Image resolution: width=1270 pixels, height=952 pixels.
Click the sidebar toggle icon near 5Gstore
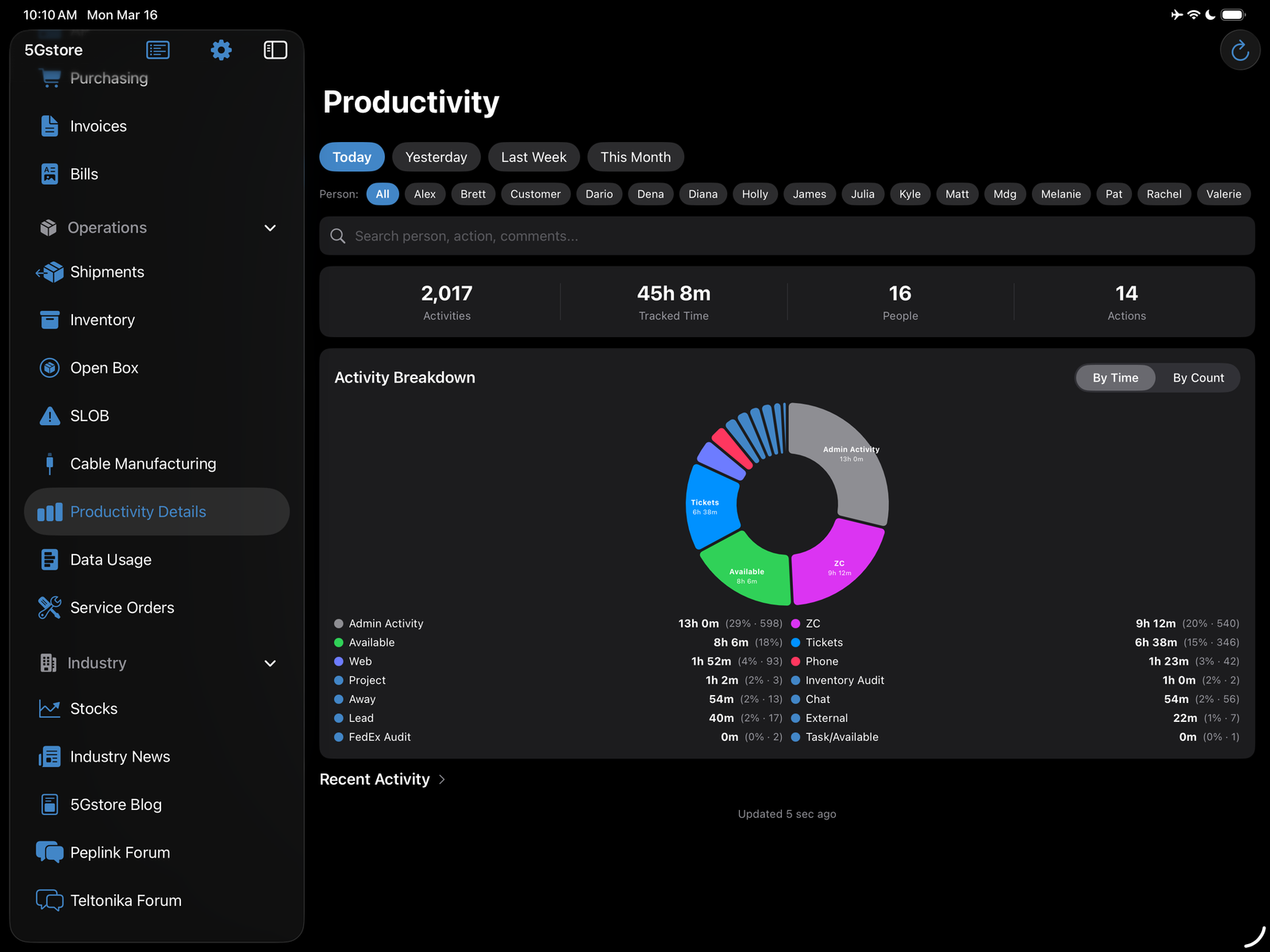pyautogui.click(x=275, y=49)
